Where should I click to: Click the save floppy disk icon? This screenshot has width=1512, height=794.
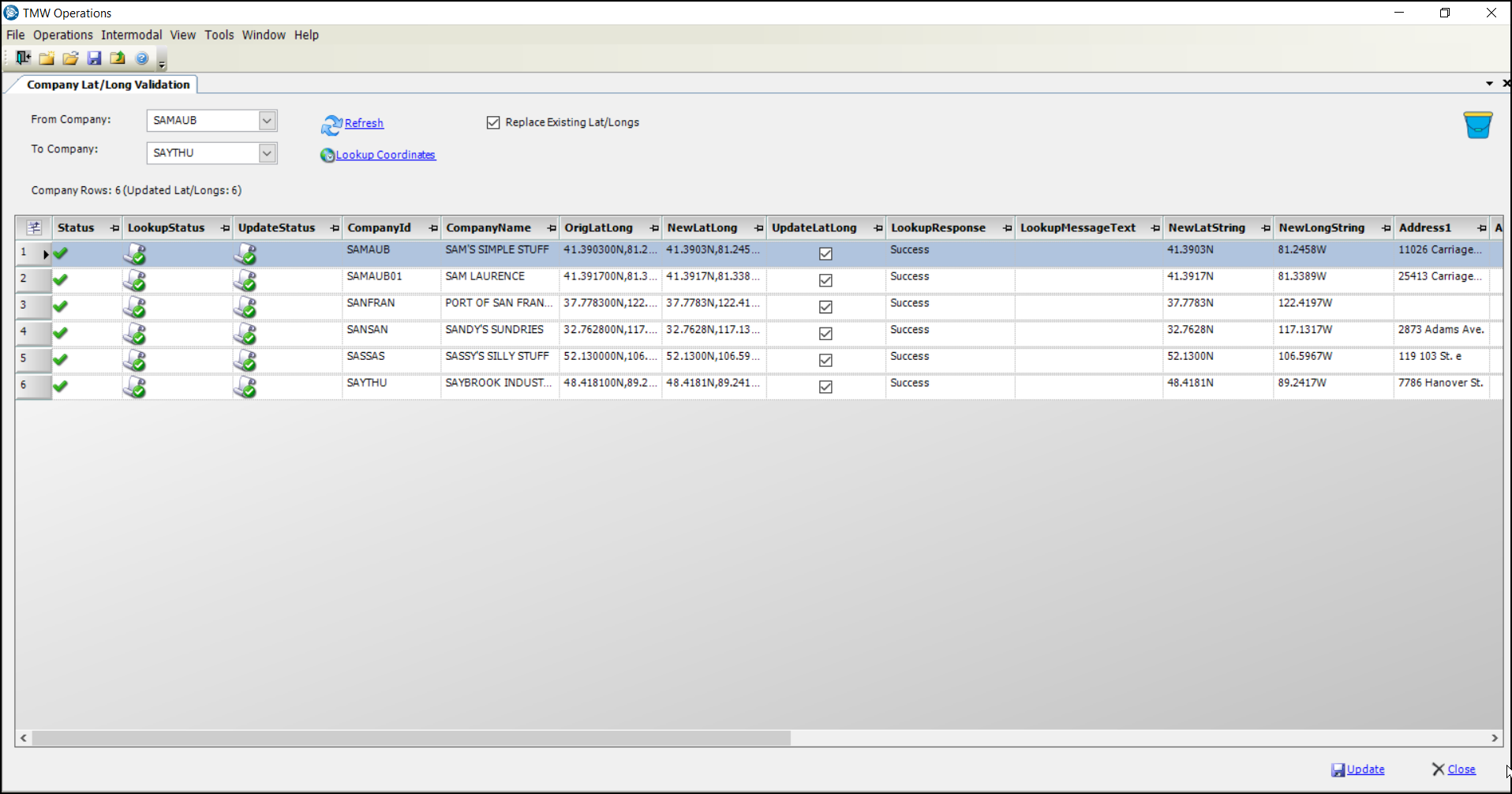tap(94, 58)
